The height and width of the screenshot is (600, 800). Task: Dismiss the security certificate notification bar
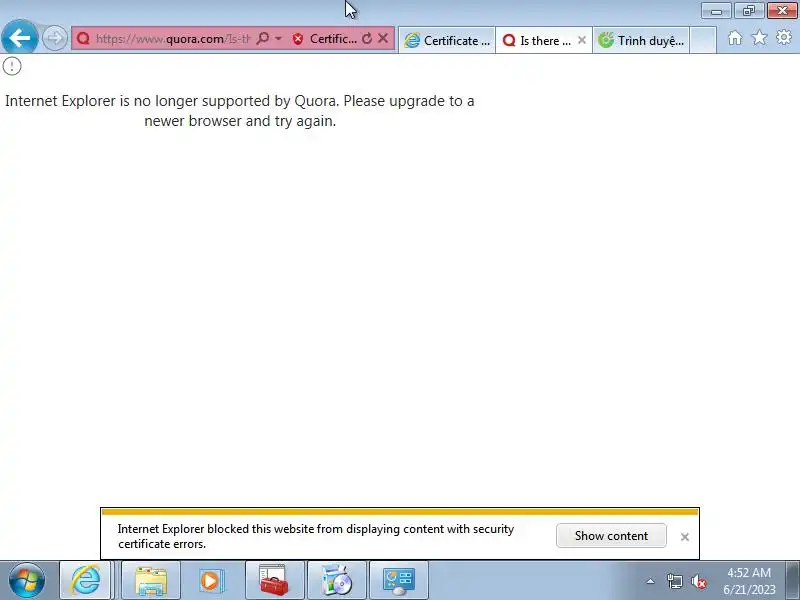click(685, 537)
